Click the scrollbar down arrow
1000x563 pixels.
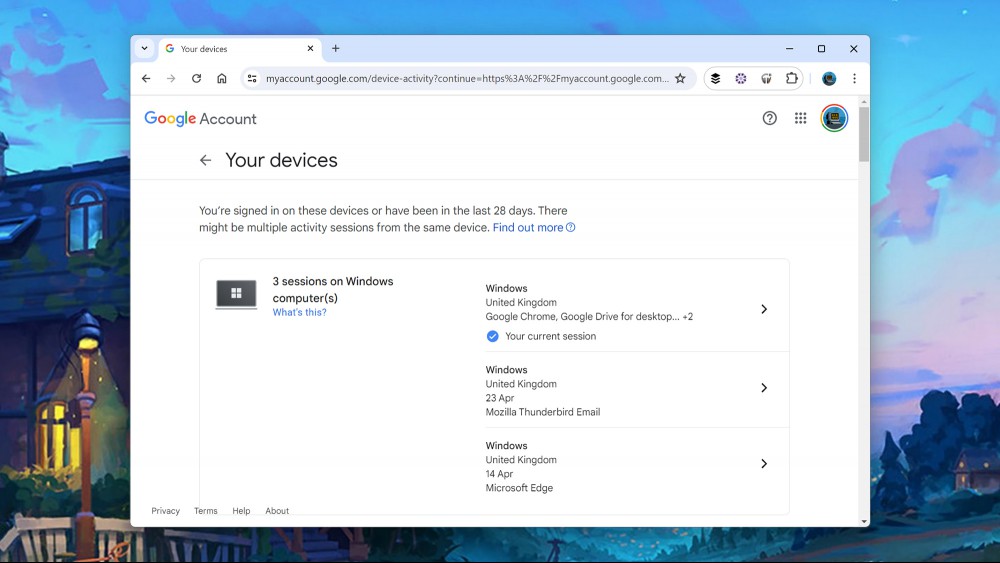(864, 522)
